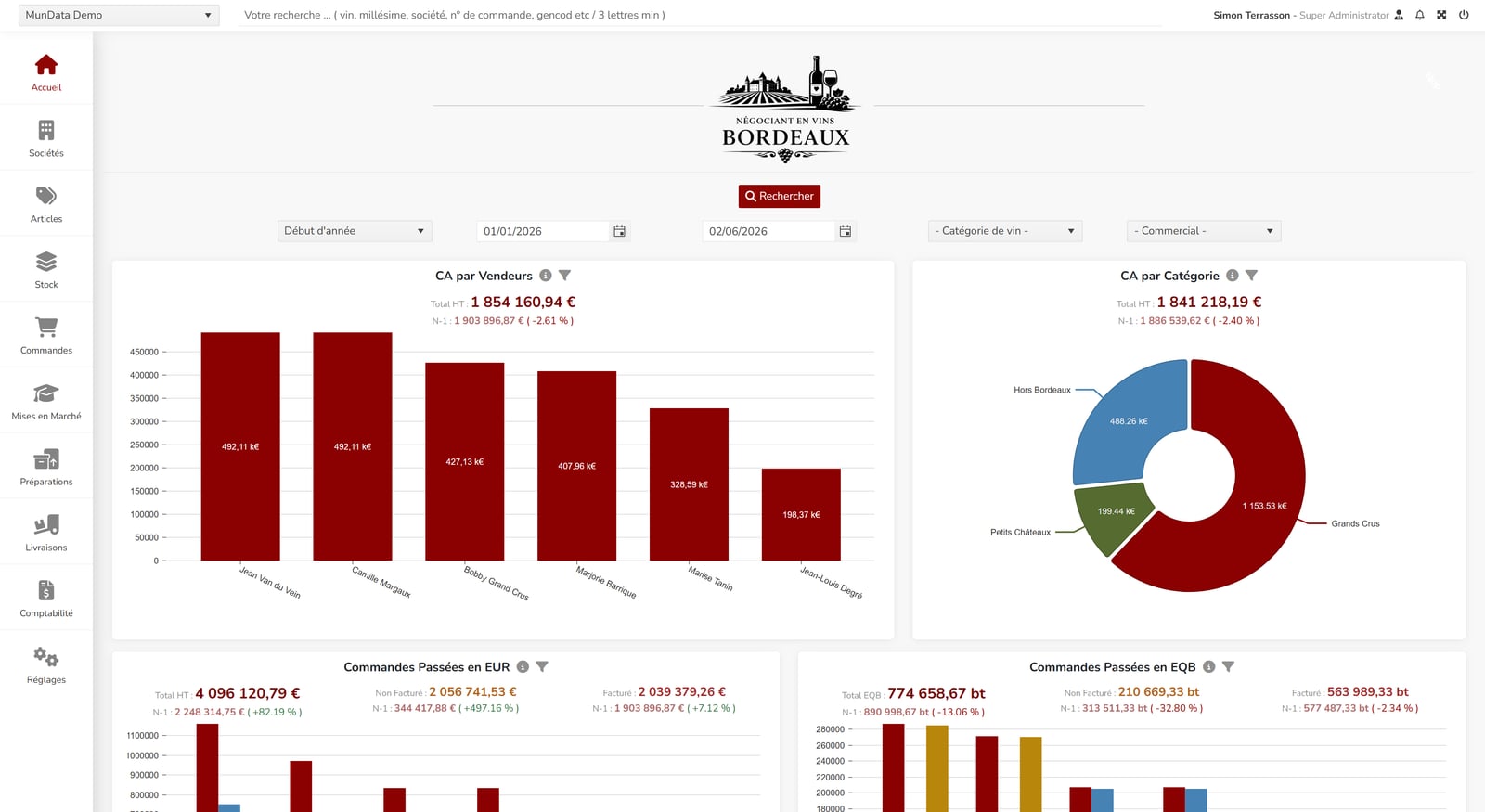Open Sociétés building icon

46,130
